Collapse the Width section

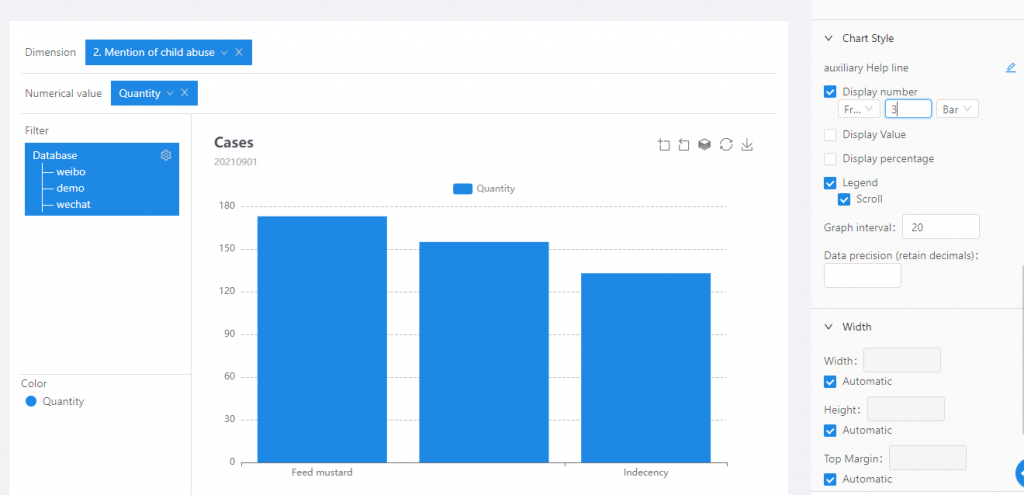click(x=828, y=327)
